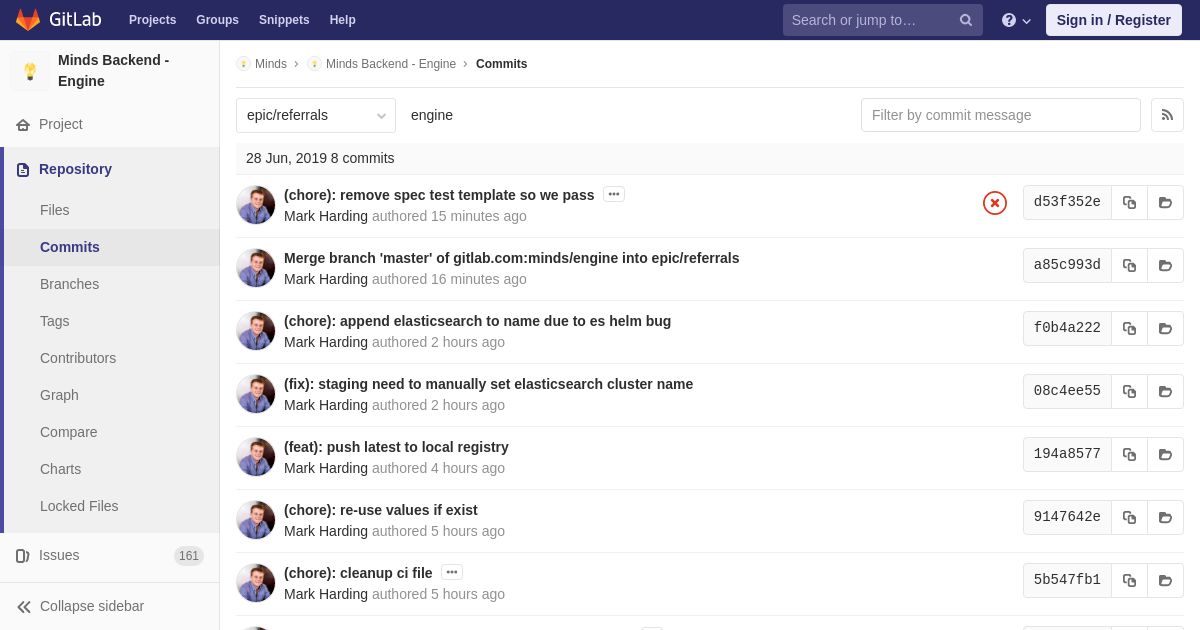
Task: Open commit 'staging need to manually set' link
Action: coord(489,384)
